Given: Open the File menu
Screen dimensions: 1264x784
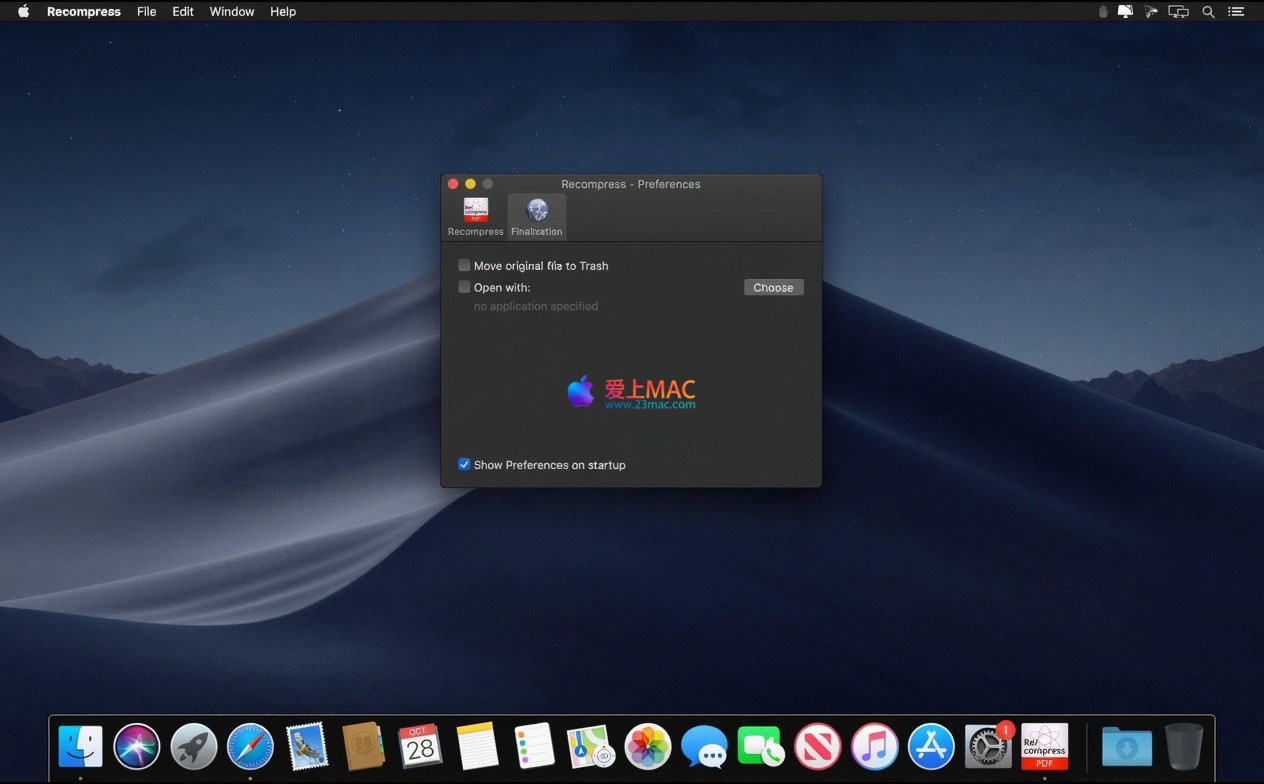Looking at the screenshot, I should [146, 12].
